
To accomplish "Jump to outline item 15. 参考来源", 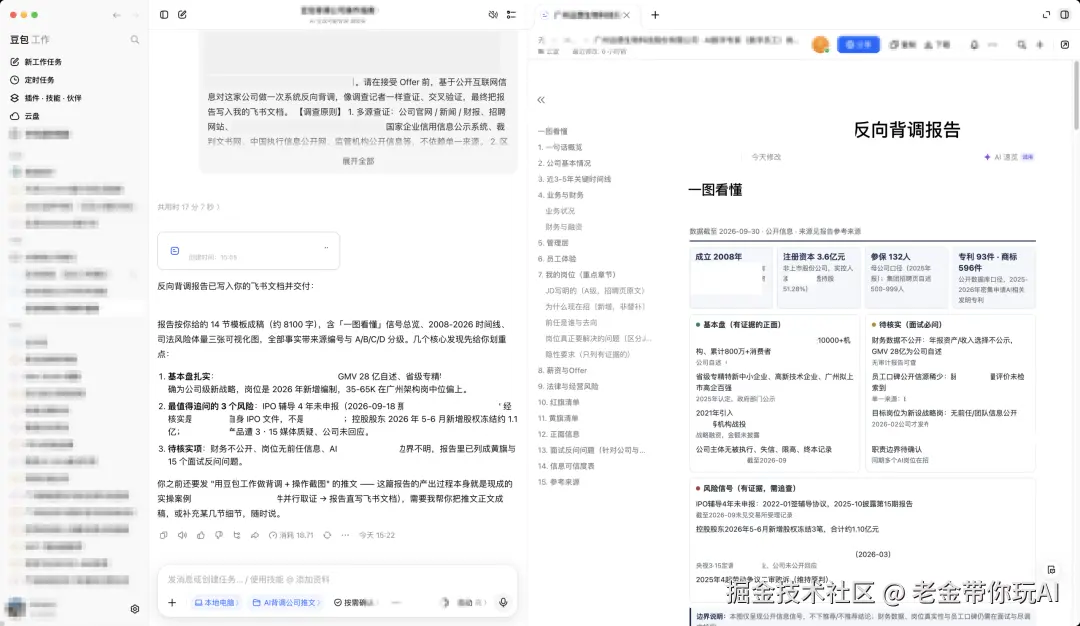I will 559,482.
